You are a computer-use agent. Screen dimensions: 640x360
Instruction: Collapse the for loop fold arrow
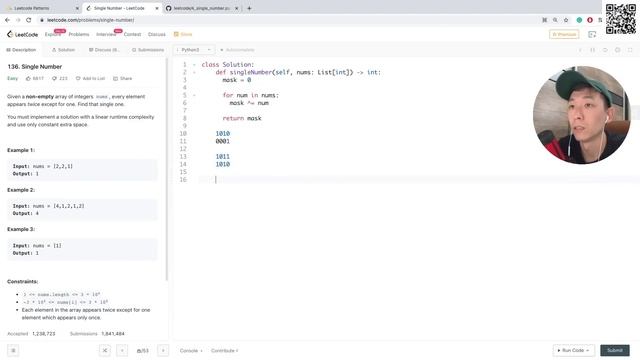(194, 95)
